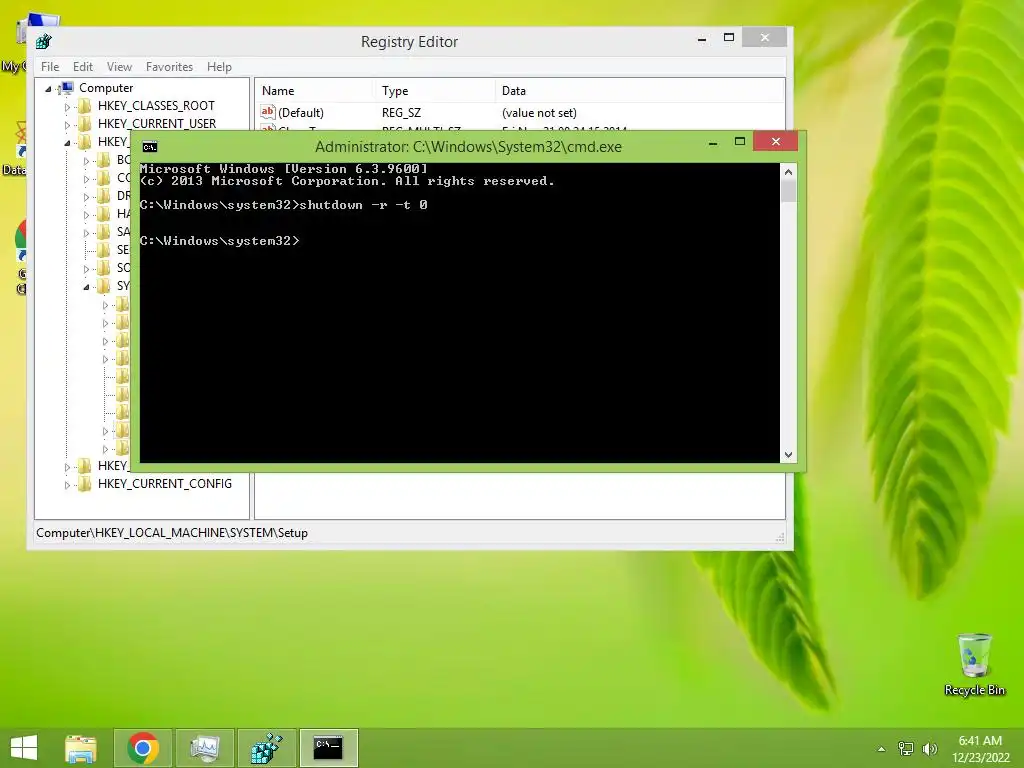Open the Help menu in Registry Editor
The height and width of the screenshot is (768, 1024).
point(219,67)
